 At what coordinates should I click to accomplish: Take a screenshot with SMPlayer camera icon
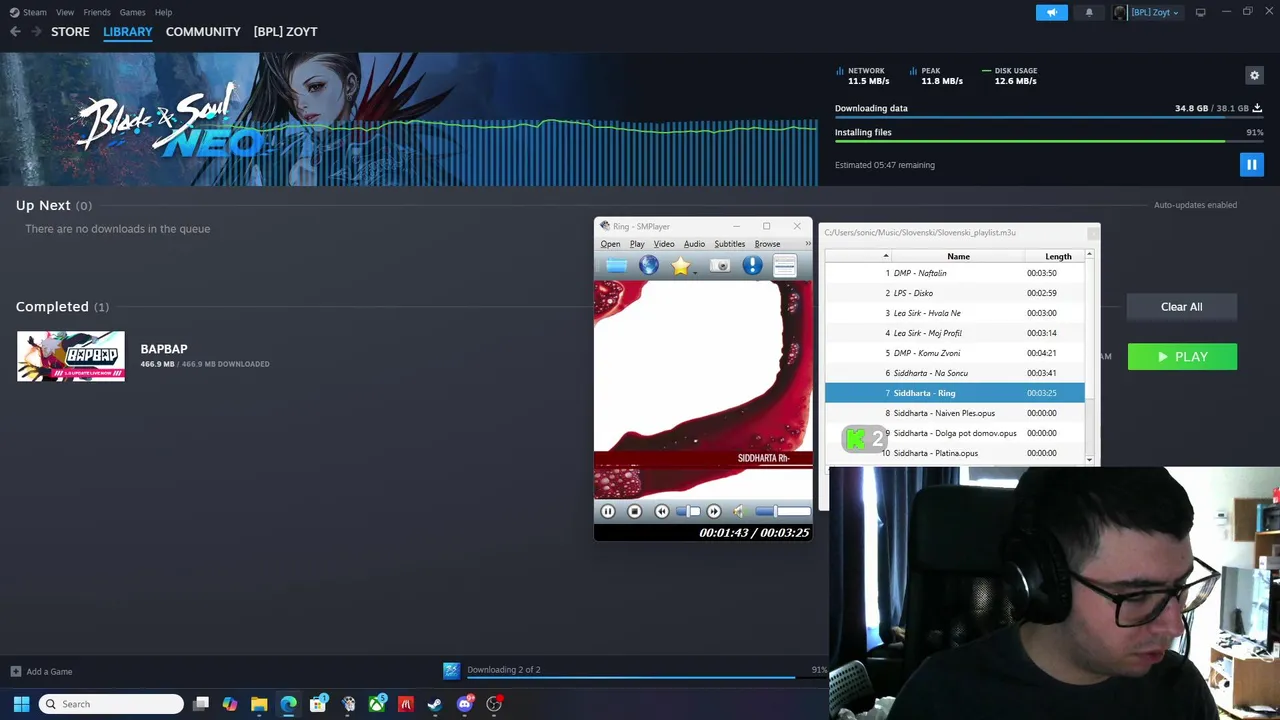tap(720, 265)
